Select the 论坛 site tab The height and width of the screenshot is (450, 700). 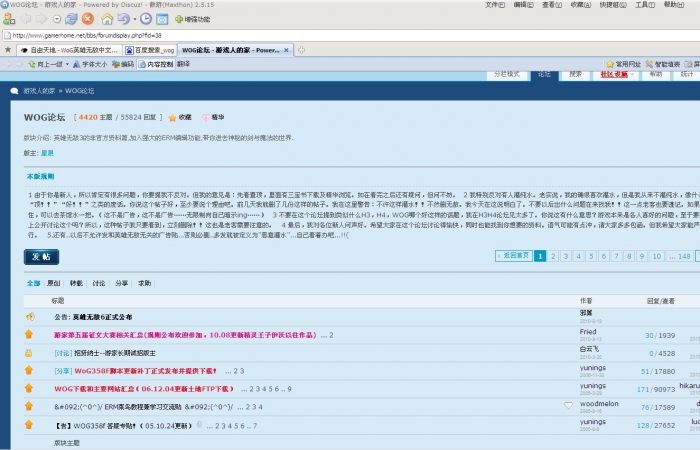[544, 75]
